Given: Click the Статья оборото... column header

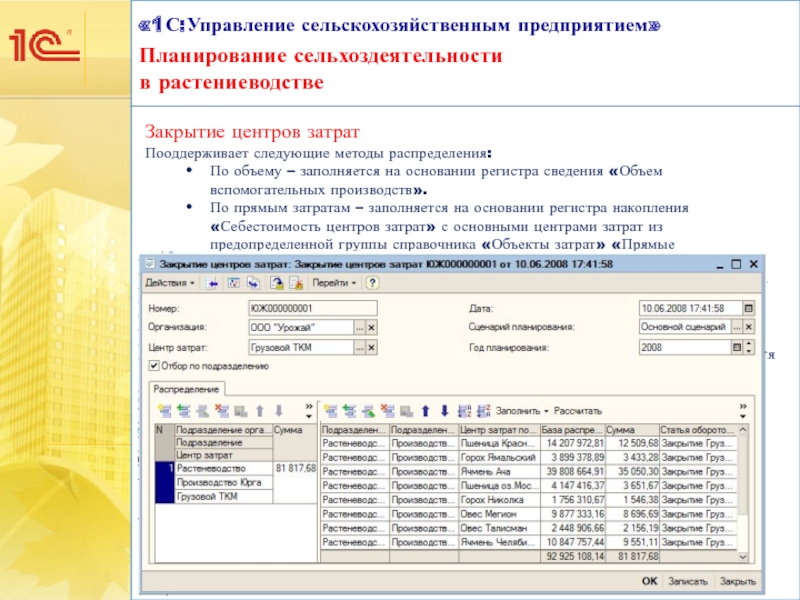Looking at the screenshot, I should (x=698, y=430).
